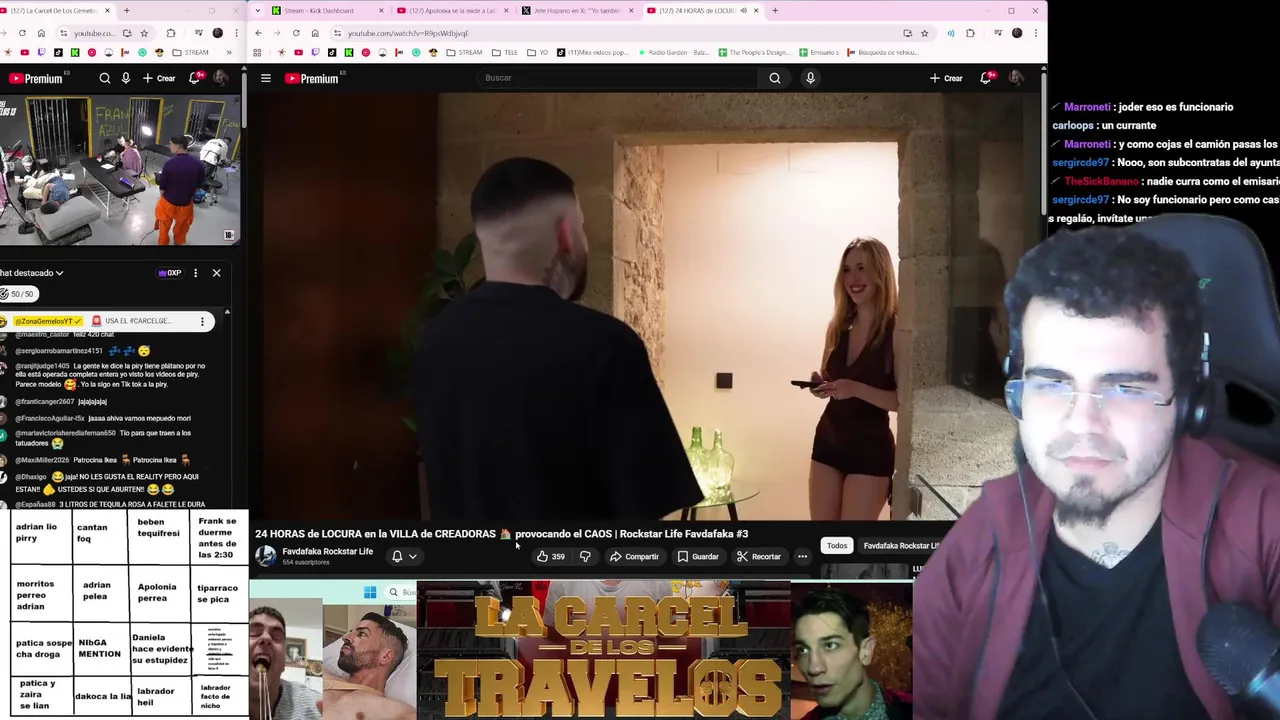Expand tab search chevron in right browser
This screenshot has width=1280, height=720.
tap(258, 10)
